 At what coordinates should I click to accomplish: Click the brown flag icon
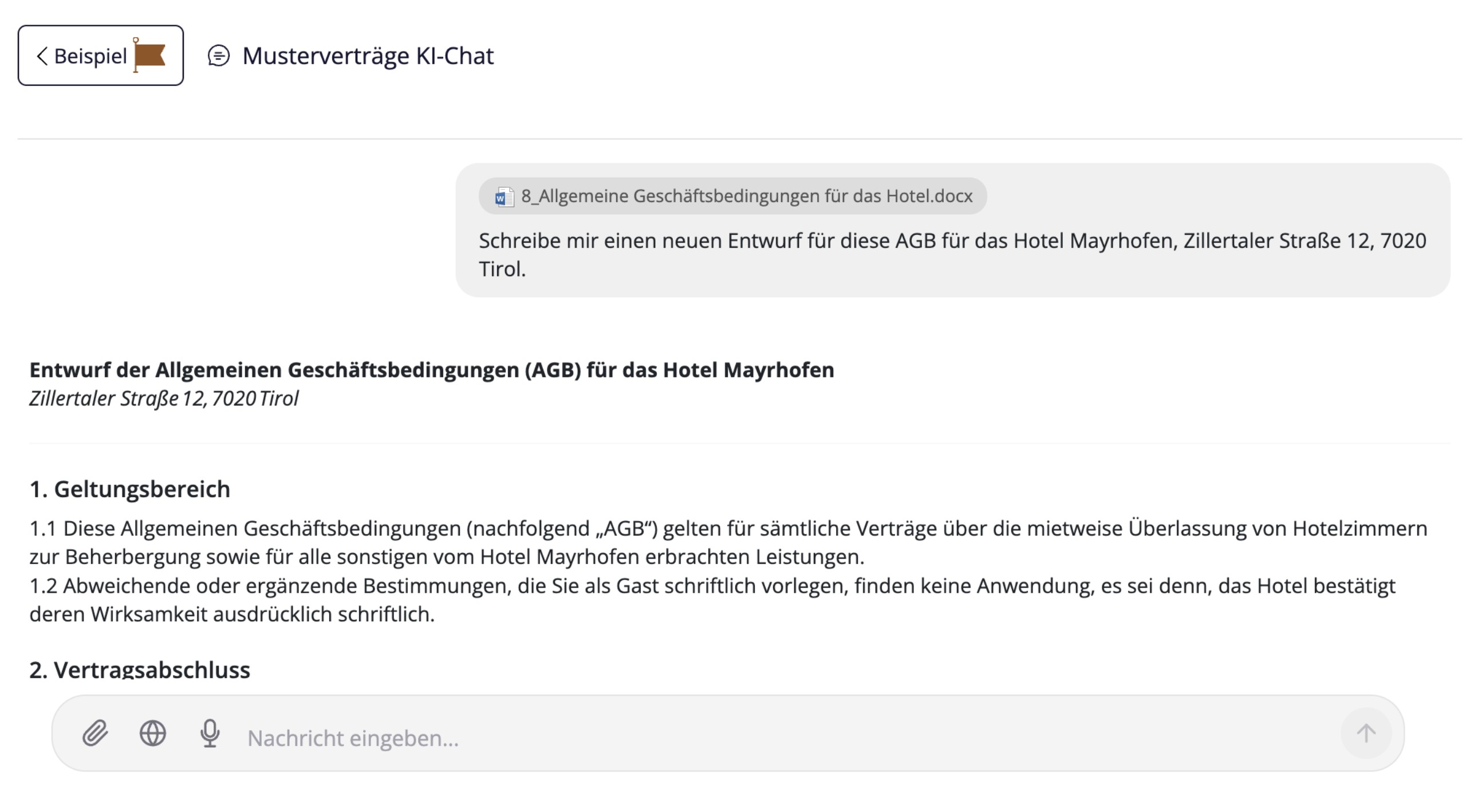point(149,56)
